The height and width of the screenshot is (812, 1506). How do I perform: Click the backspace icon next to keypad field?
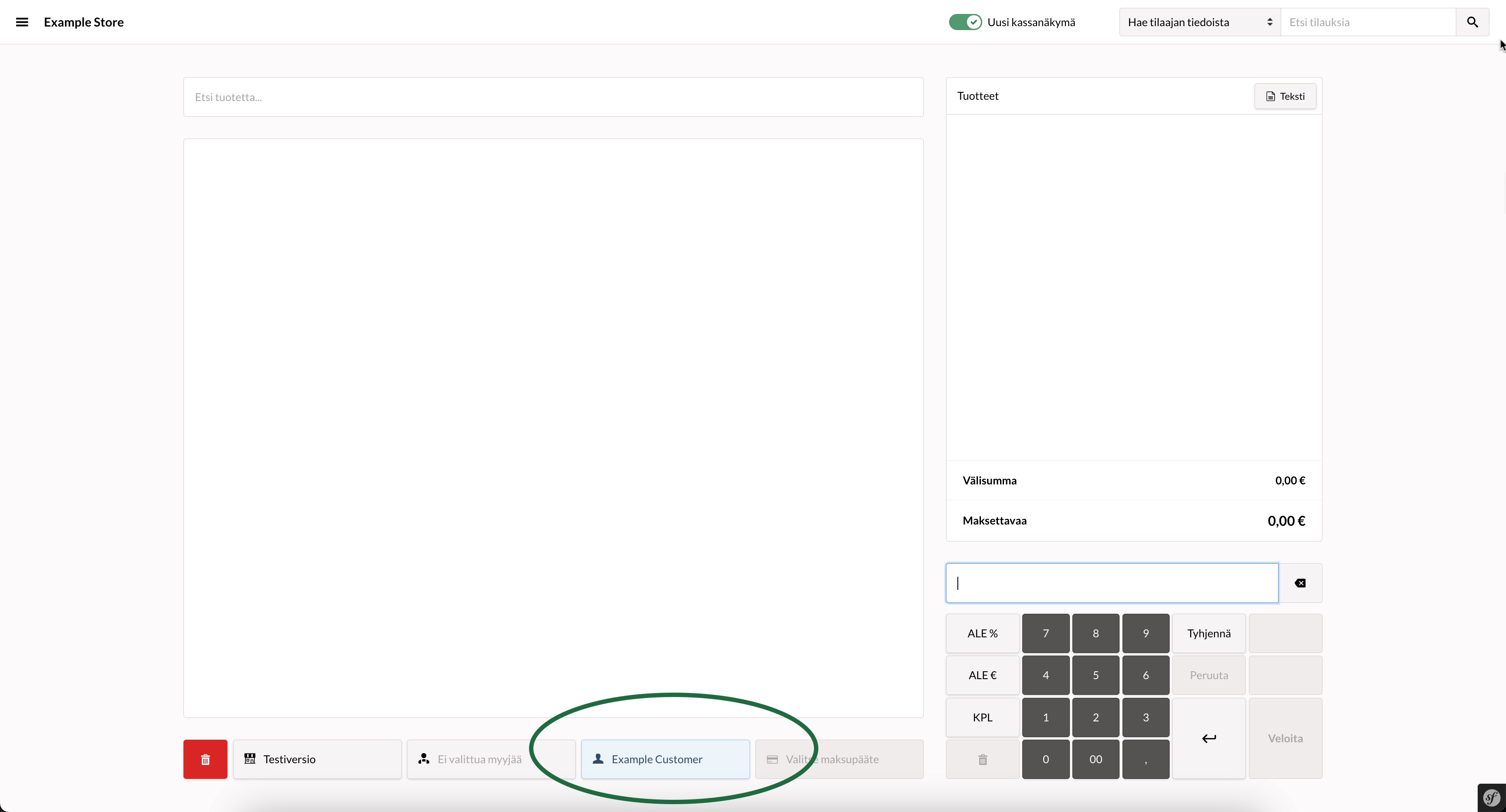click(x=1300, y=583)
